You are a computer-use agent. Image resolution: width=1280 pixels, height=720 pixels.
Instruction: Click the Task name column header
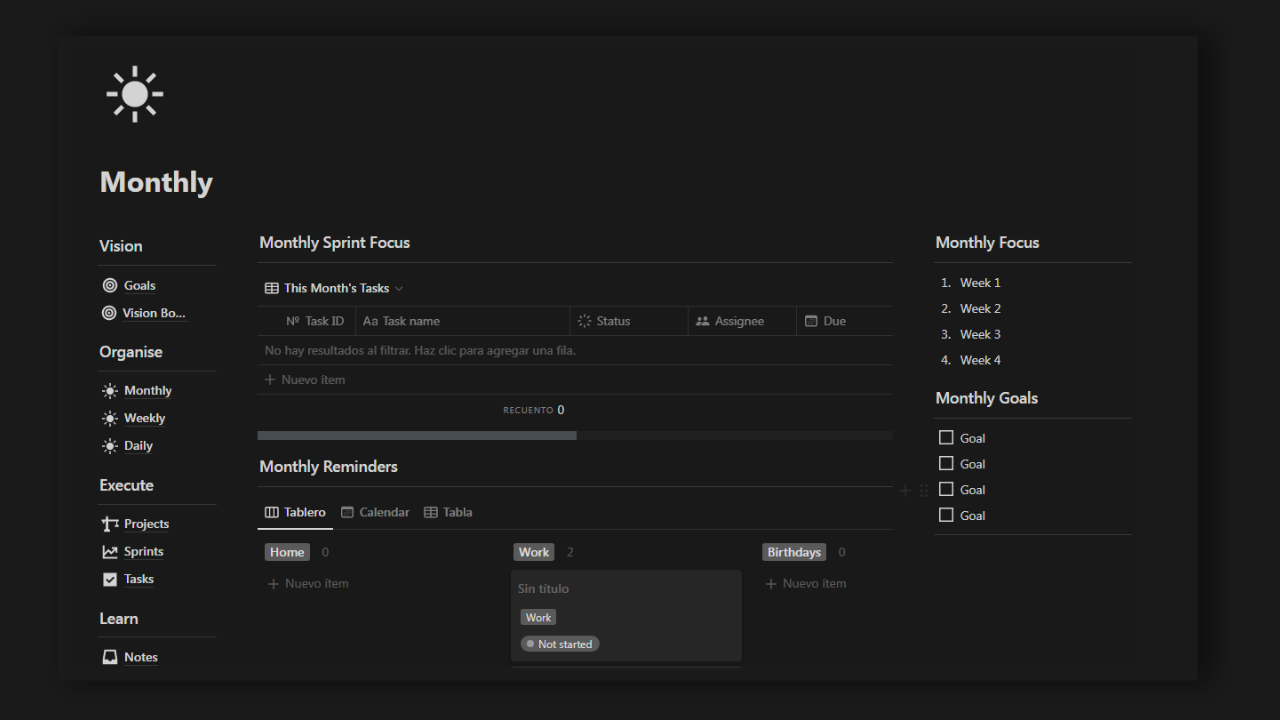[x=463, y=321]
